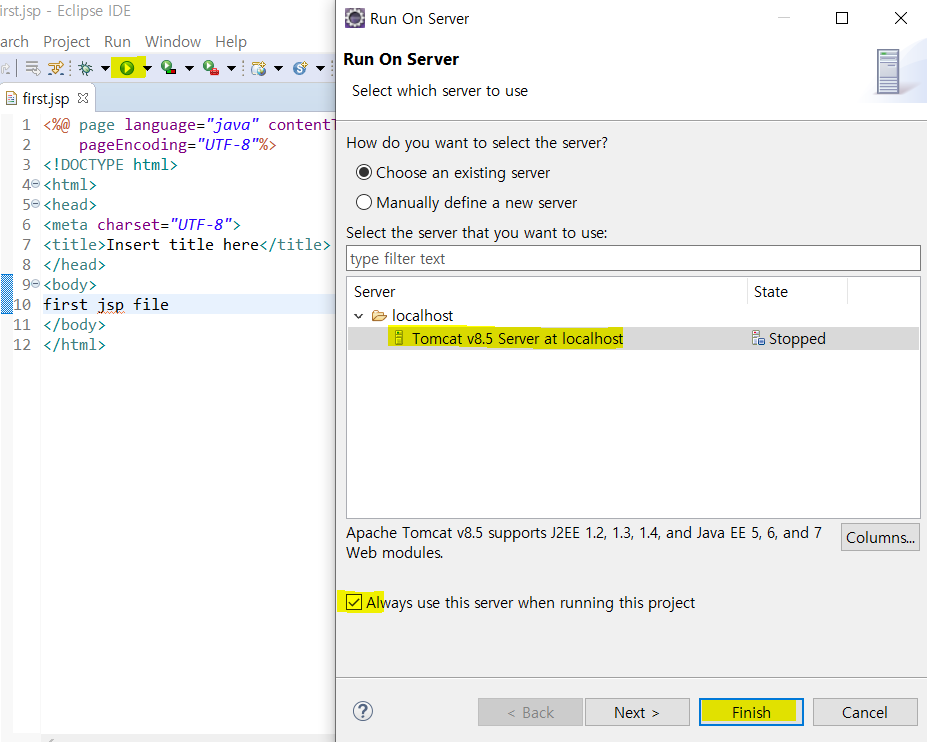Click 'first jsp file' text on line 10

[x=106, y=304]
